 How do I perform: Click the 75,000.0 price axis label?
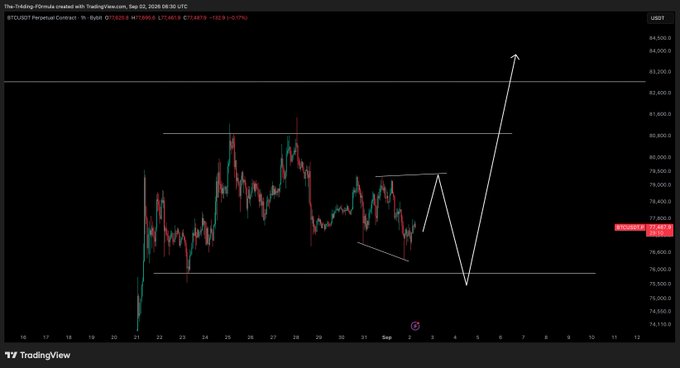tap(660, 298)
